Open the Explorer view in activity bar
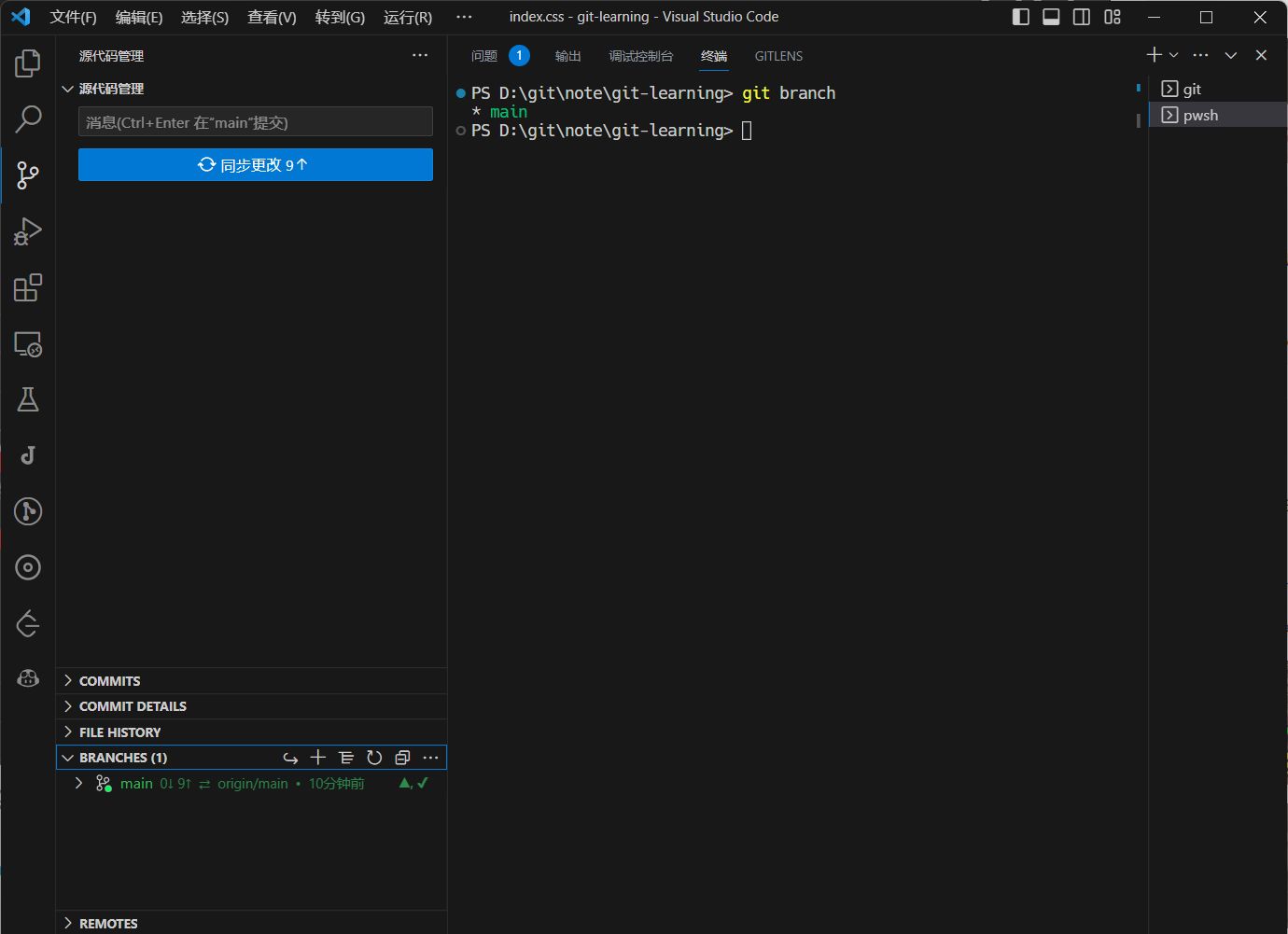Viewport: 1288px width, 934px height. point(28,63)
